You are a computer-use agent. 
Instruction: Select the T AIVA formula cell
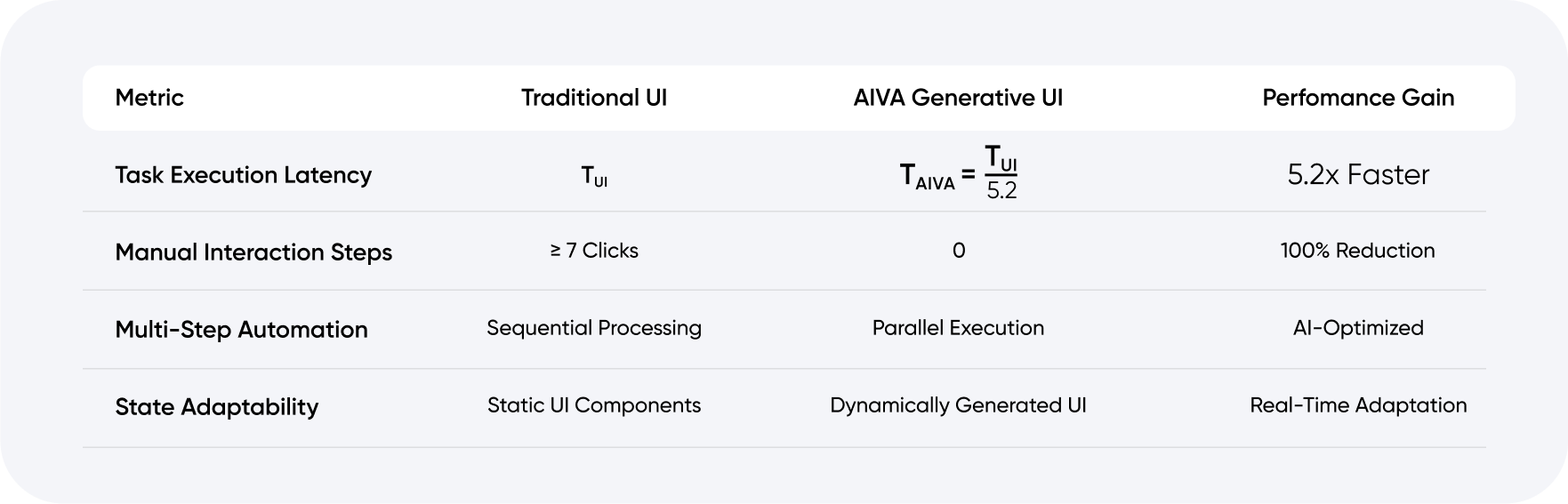[958, 173]
